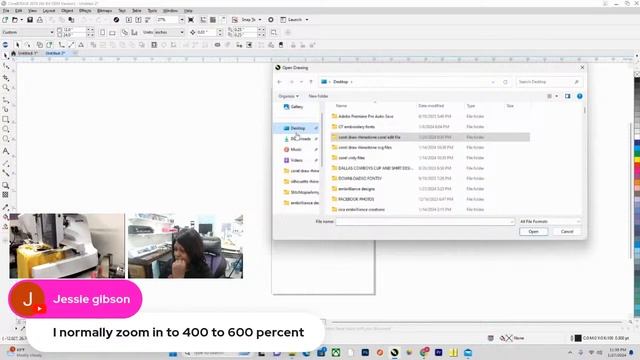Select the Text tool in the toolbox
This screenshot has height=360, width=640.
(x=6, y=151)
